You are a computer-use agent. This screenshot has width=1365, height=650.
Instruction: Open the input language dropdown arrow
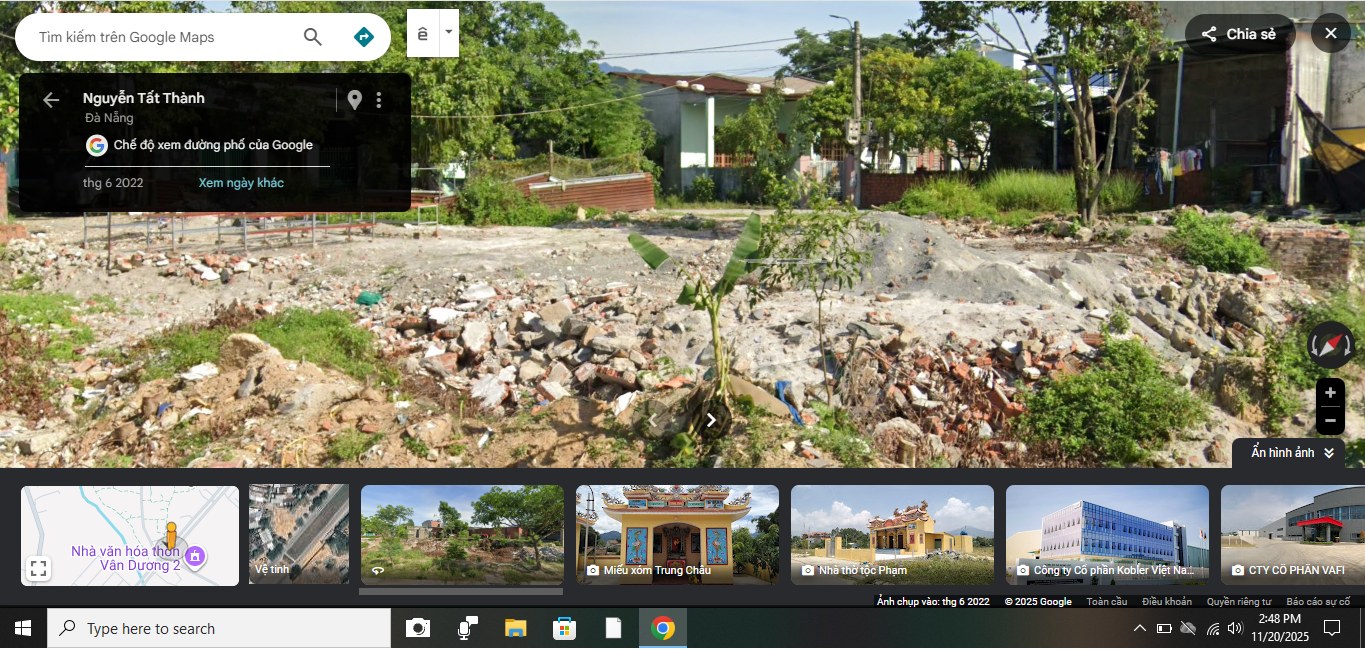[449, 32]
